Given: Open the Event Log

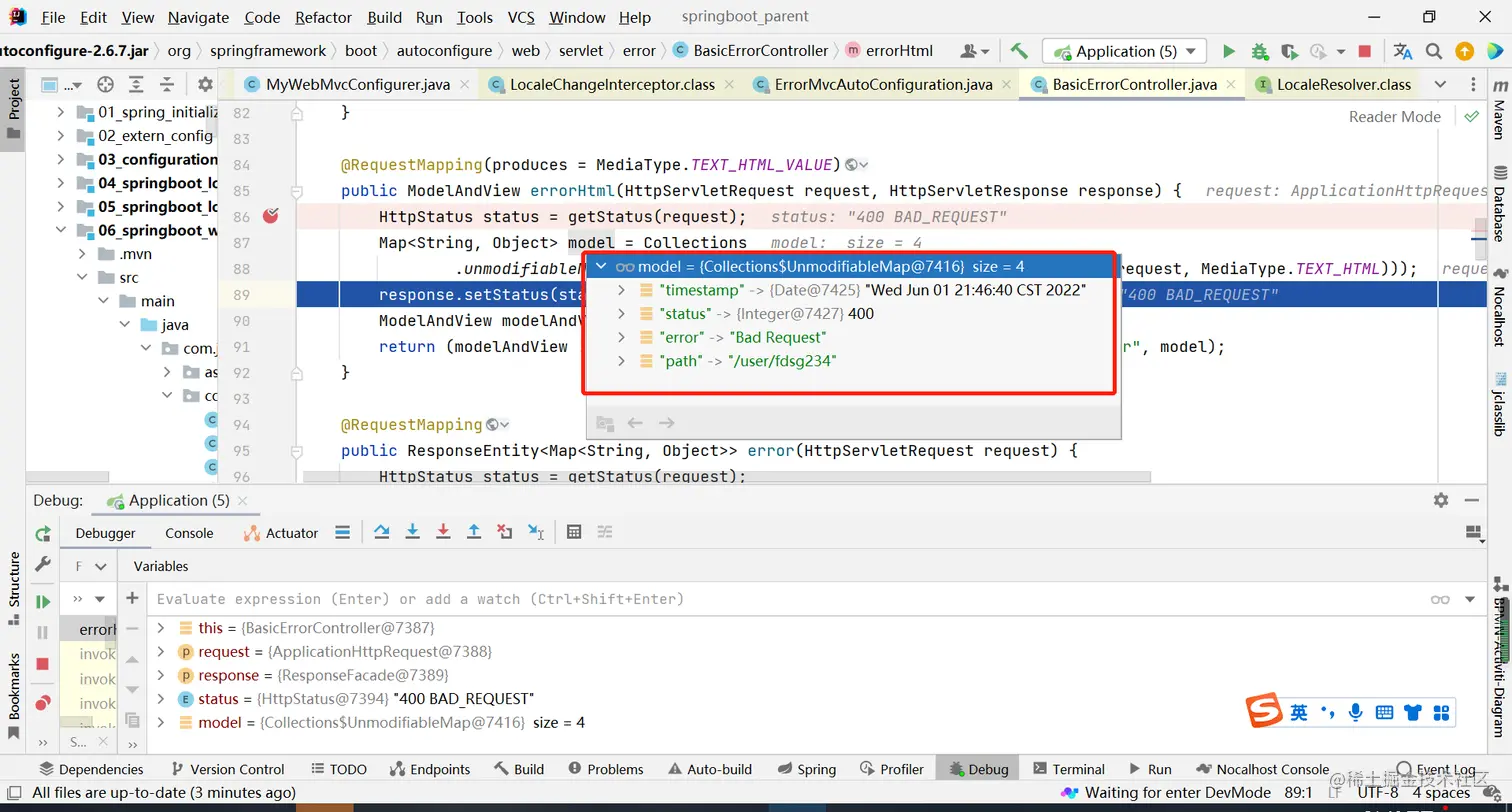Looking at the screenshot, I should tap(1436, 769).
